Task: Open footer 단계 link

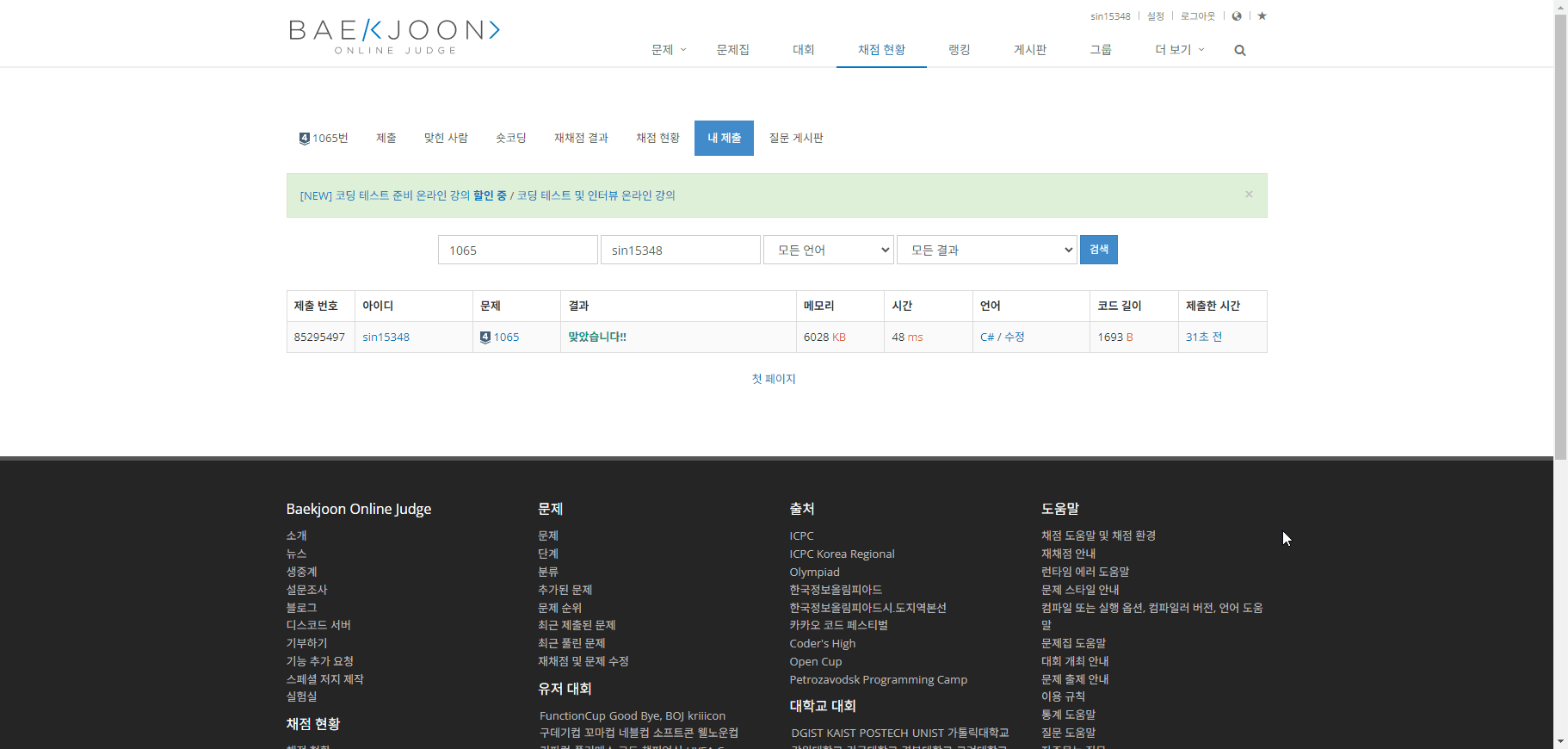Action: pyautogui.click(x=548, y=554)
